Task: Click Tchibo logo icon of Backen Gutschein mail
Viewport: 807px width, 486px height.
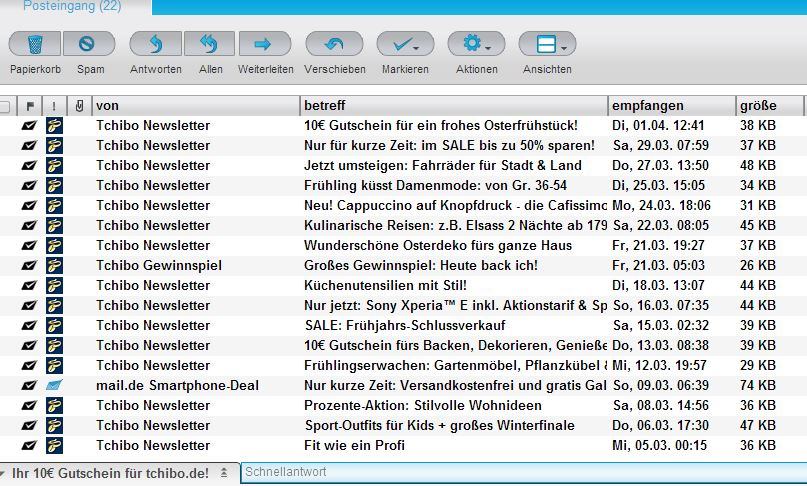Action: coord(55,345)
